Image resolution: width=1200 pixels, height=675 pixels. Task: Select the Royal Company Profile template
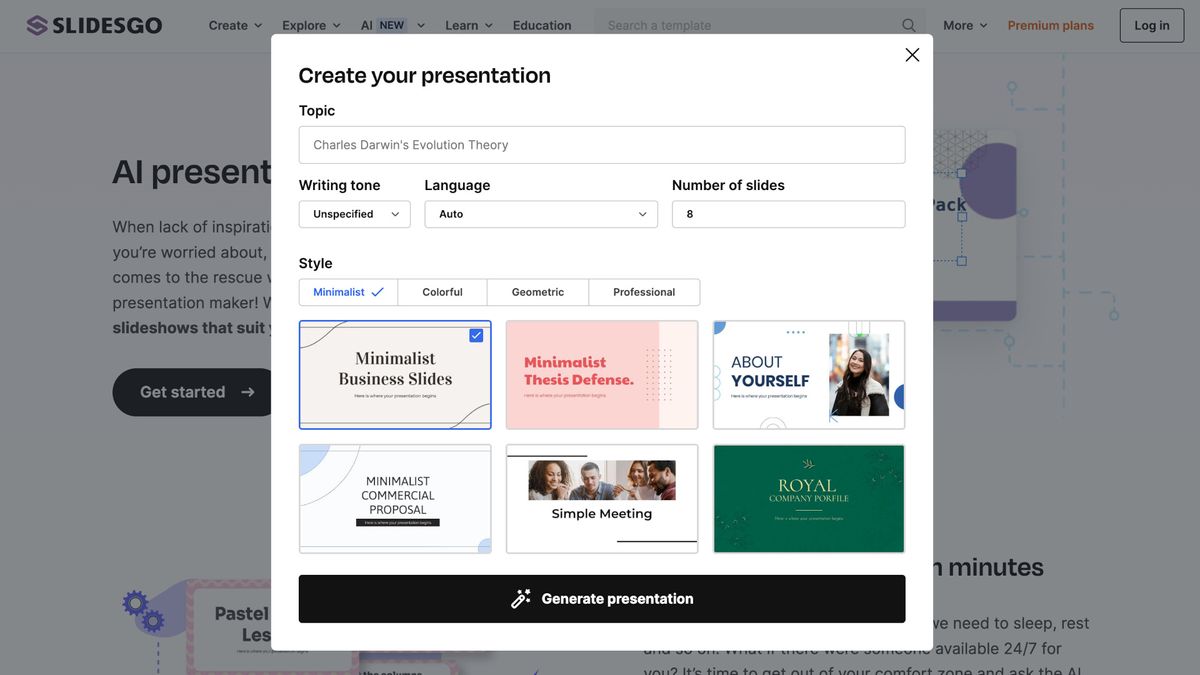point(808,498)
